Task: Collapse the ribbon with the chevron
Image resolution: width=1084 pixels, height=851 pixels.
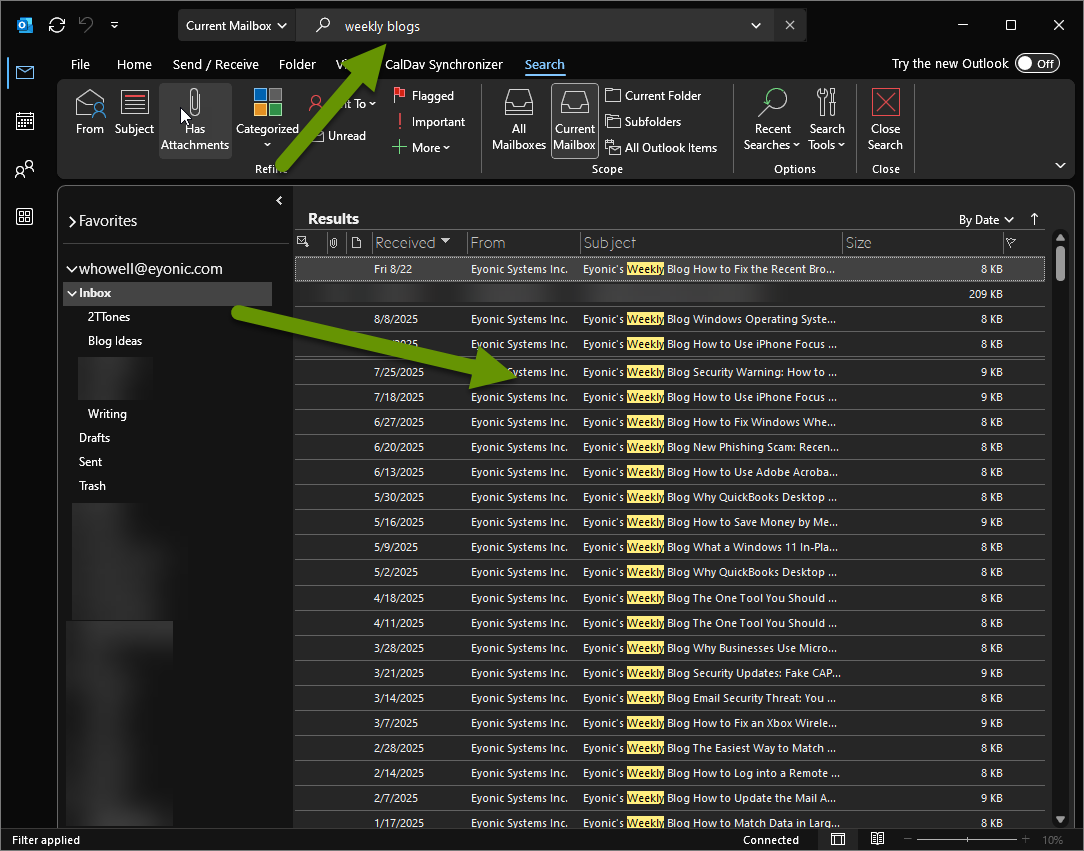Action: [1060, 165]
